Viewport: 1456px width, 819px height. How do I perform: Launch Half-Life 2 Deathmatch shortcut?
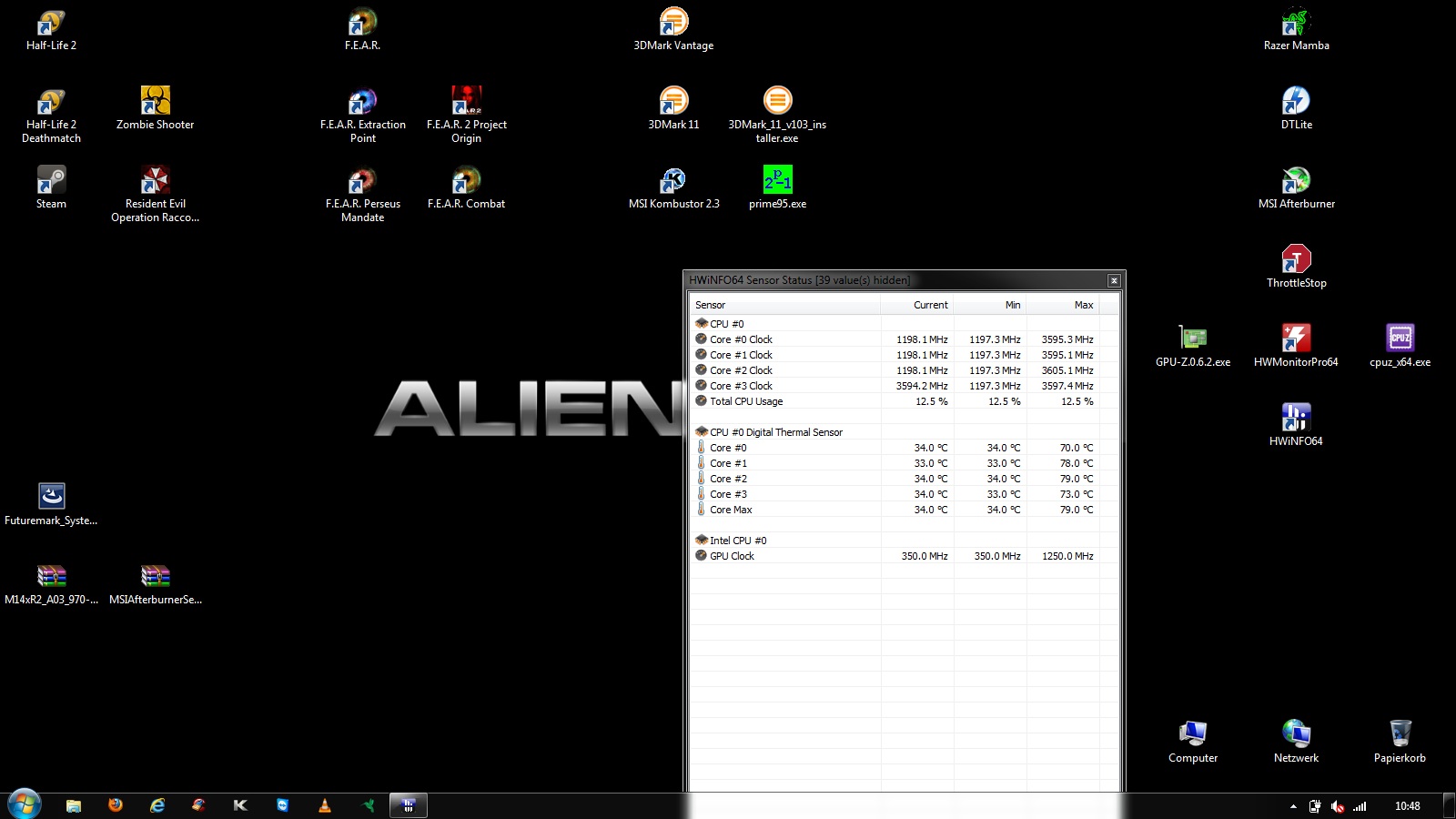[51, 116]
